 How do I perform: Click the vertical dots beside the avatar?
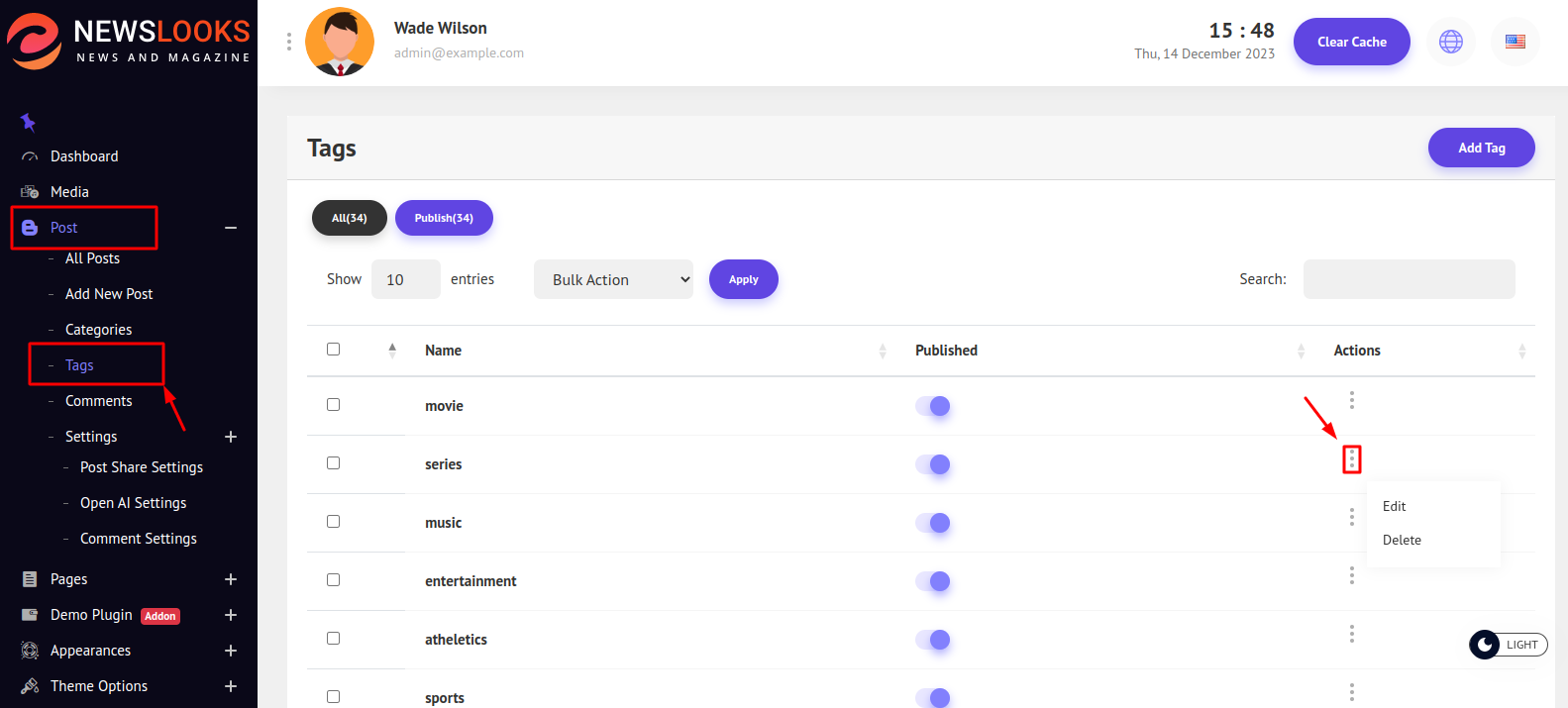(x=289, y=42)
